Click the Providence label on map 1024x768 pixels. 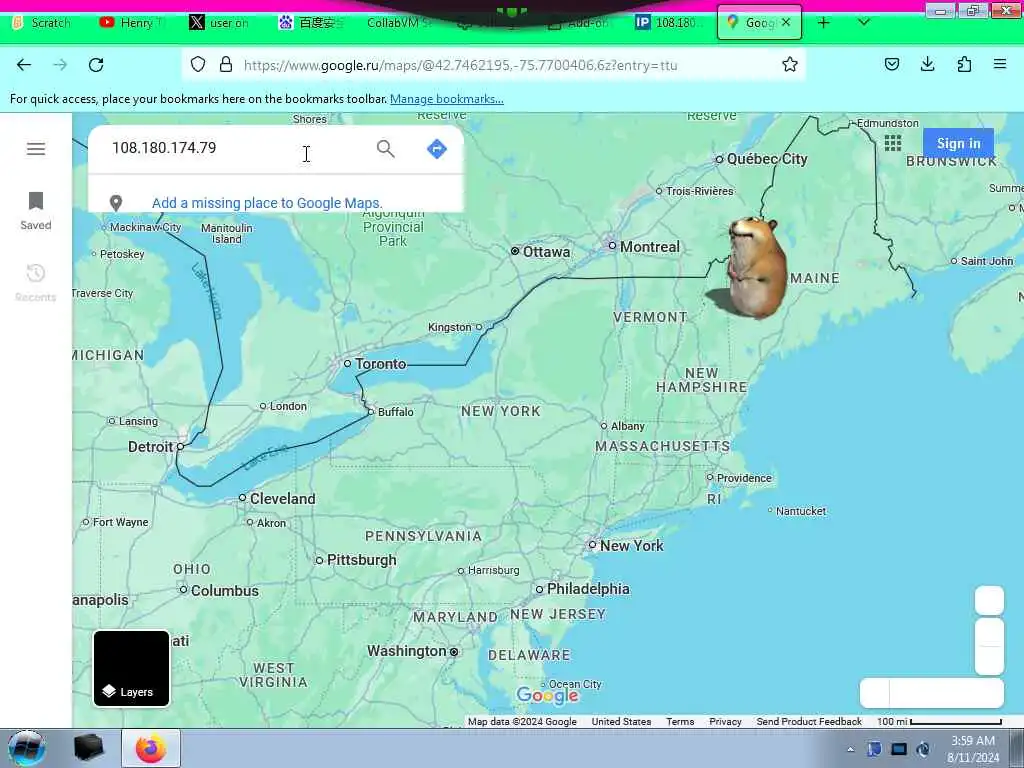coord(744,478)
